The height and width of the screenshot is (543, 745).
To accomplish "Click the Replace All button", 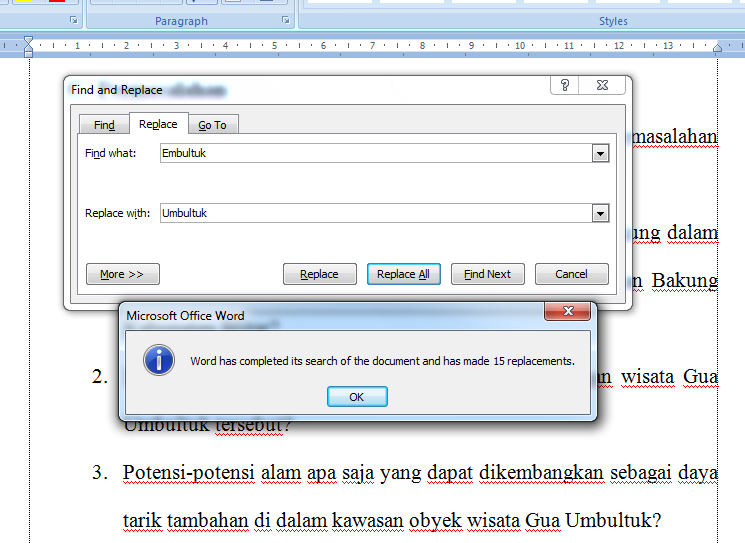I will pyautogui.click(x=403, y=274).
